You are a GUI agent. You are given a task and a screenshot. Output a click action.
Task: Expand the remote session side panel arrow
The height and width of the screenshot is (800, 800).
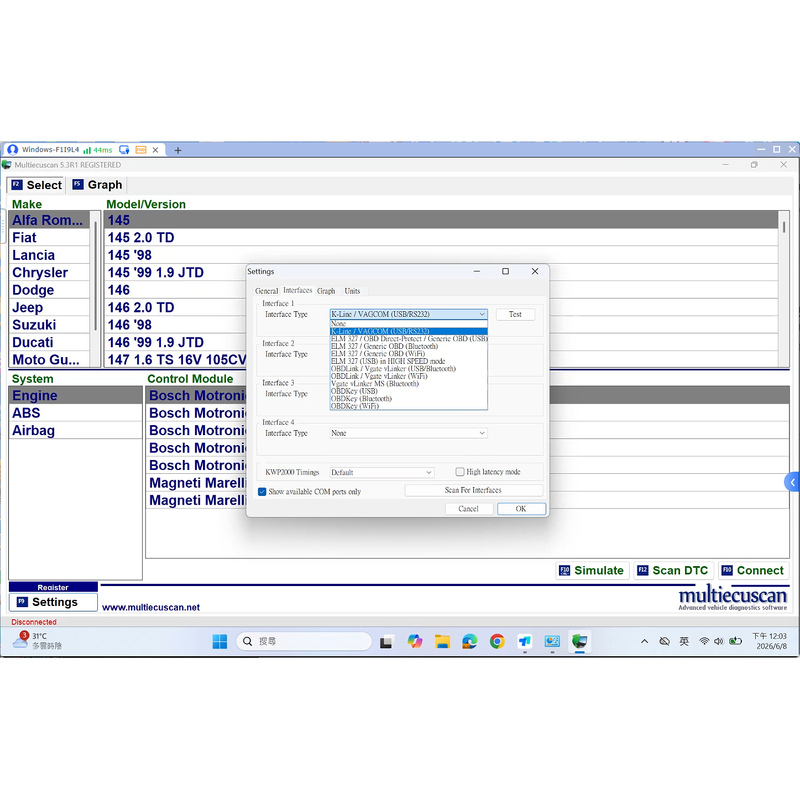(792, 482)
